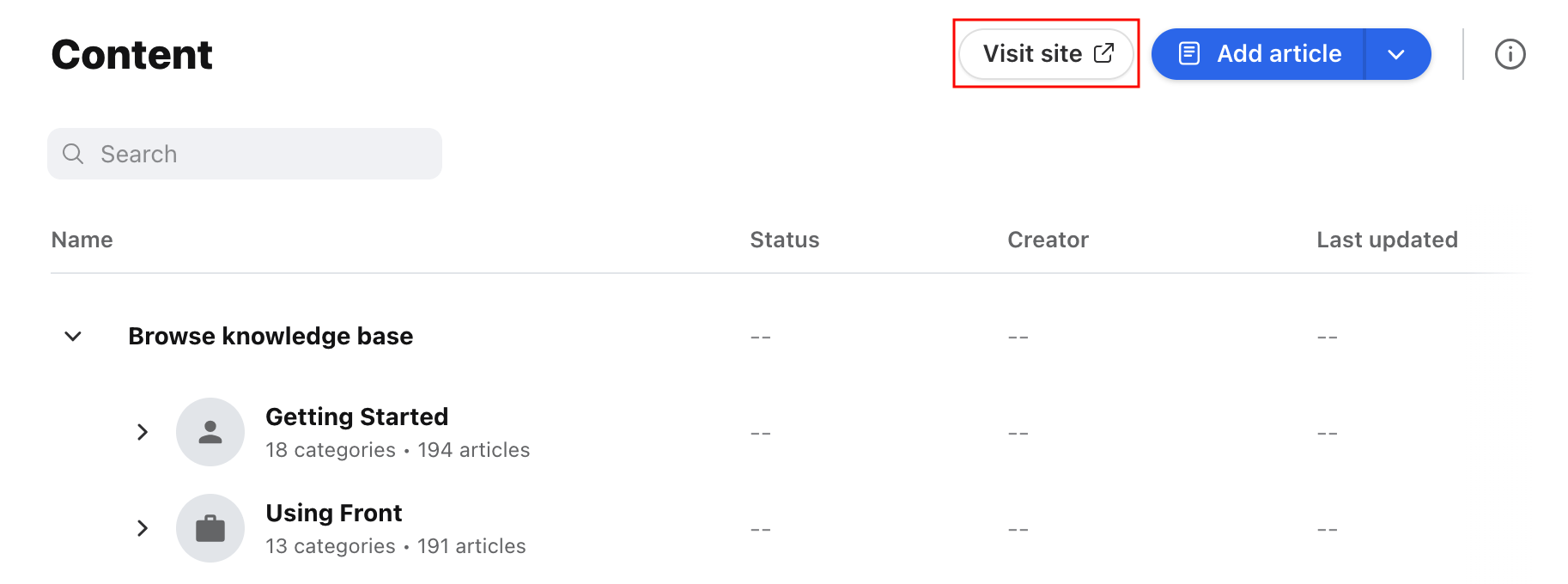Click the Visit site button
Image resolution: width=1568 pixels, height=584 pixels.
1046,52
